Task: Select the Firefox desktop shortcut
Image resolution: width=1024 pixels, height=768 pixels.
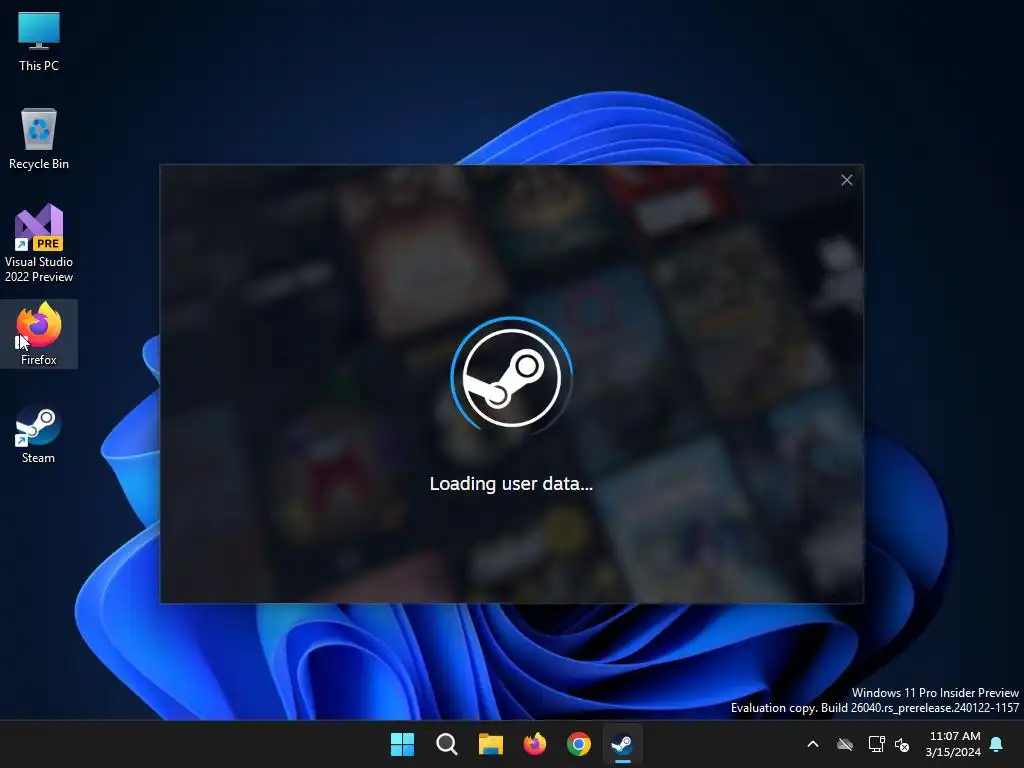Action: click(39, 334)
